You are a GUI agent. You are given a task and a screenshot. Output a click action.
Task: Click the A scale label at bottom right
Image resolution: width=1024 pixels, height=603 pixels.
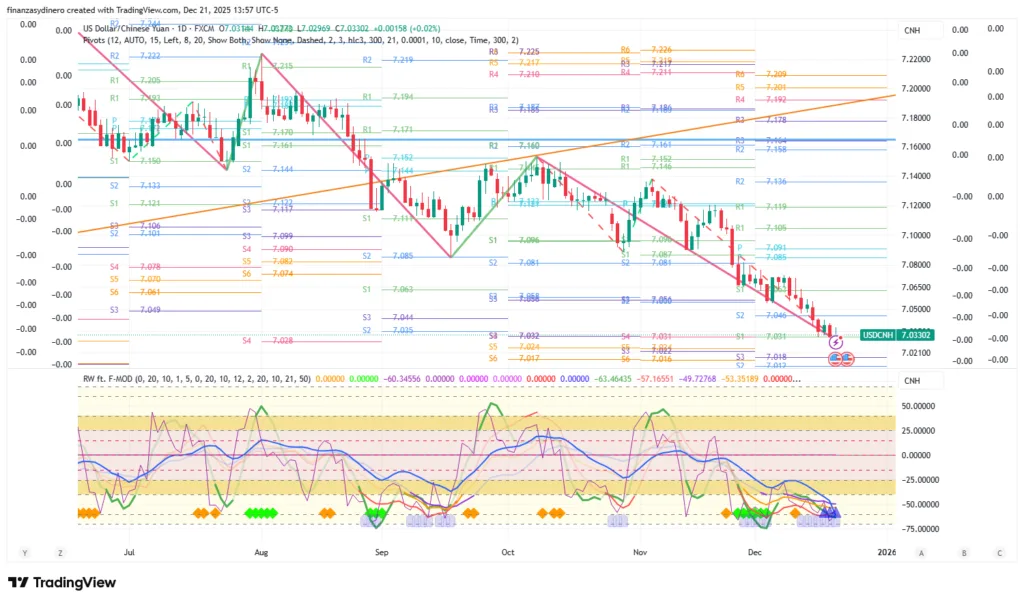click(920, 552)
